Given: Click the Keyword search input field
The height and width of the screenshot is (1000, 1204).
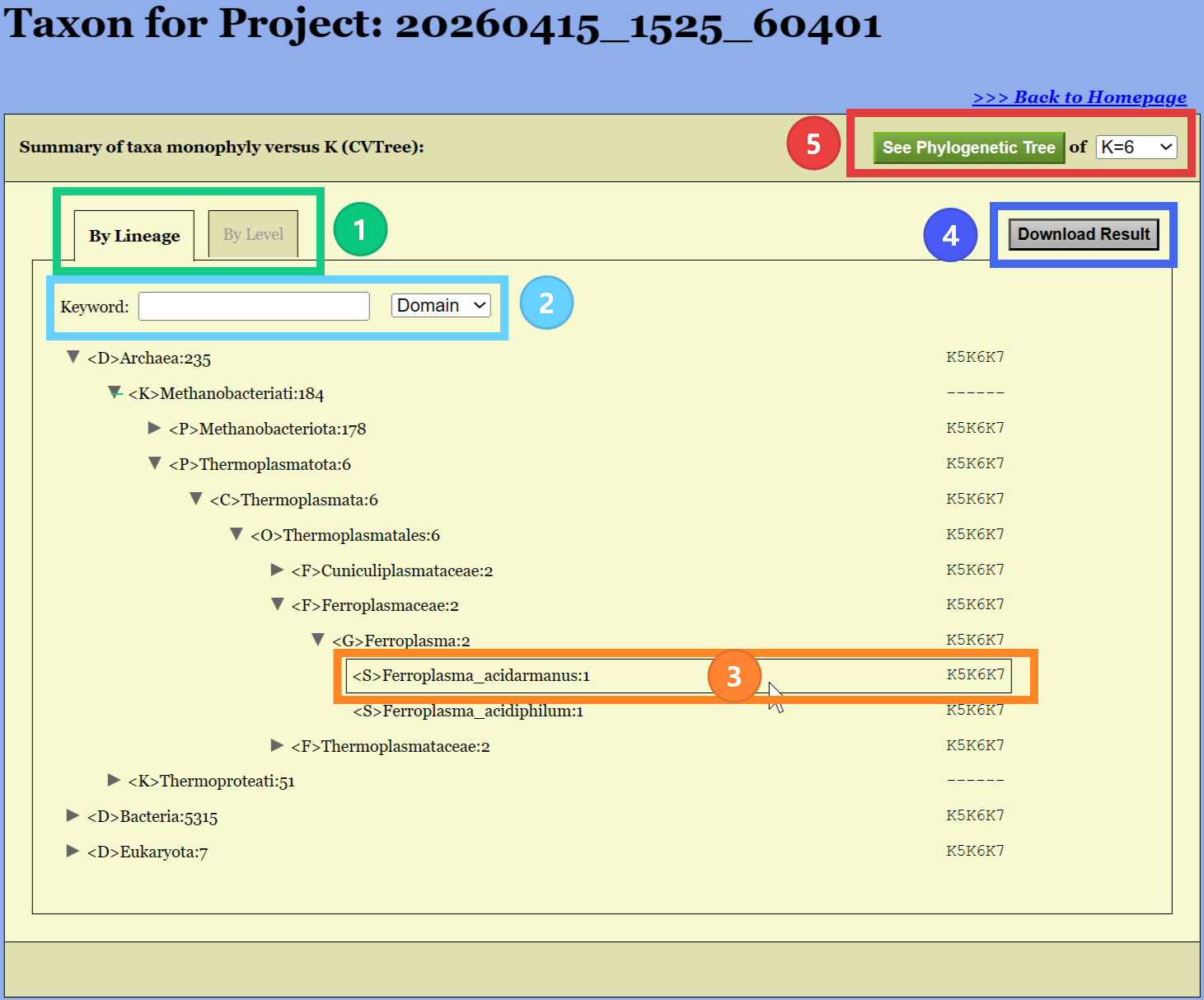Looking at the screenshot, I should tap(254, 306).
